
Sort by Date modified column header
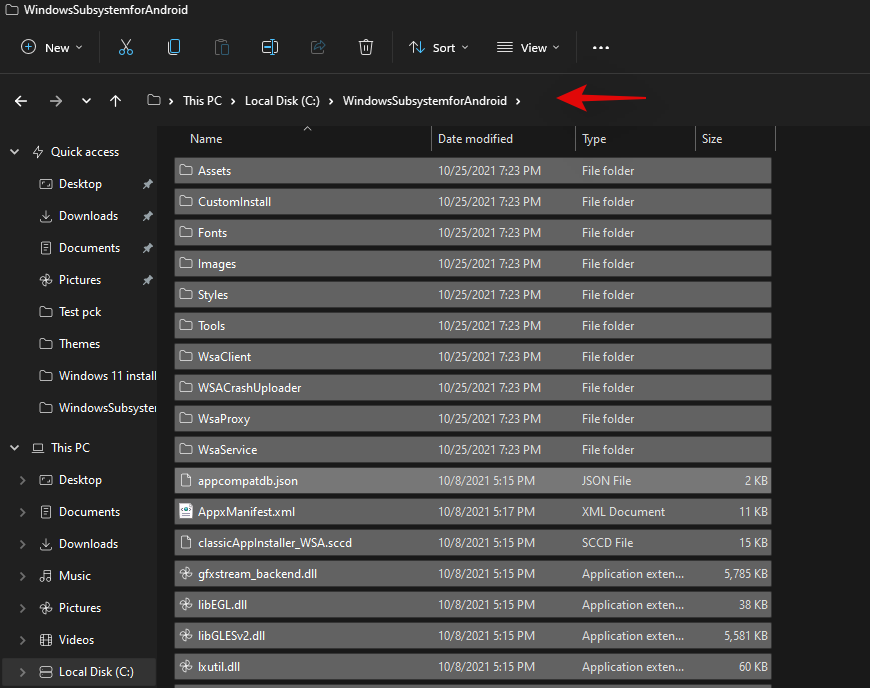click(x=476, y=139)
